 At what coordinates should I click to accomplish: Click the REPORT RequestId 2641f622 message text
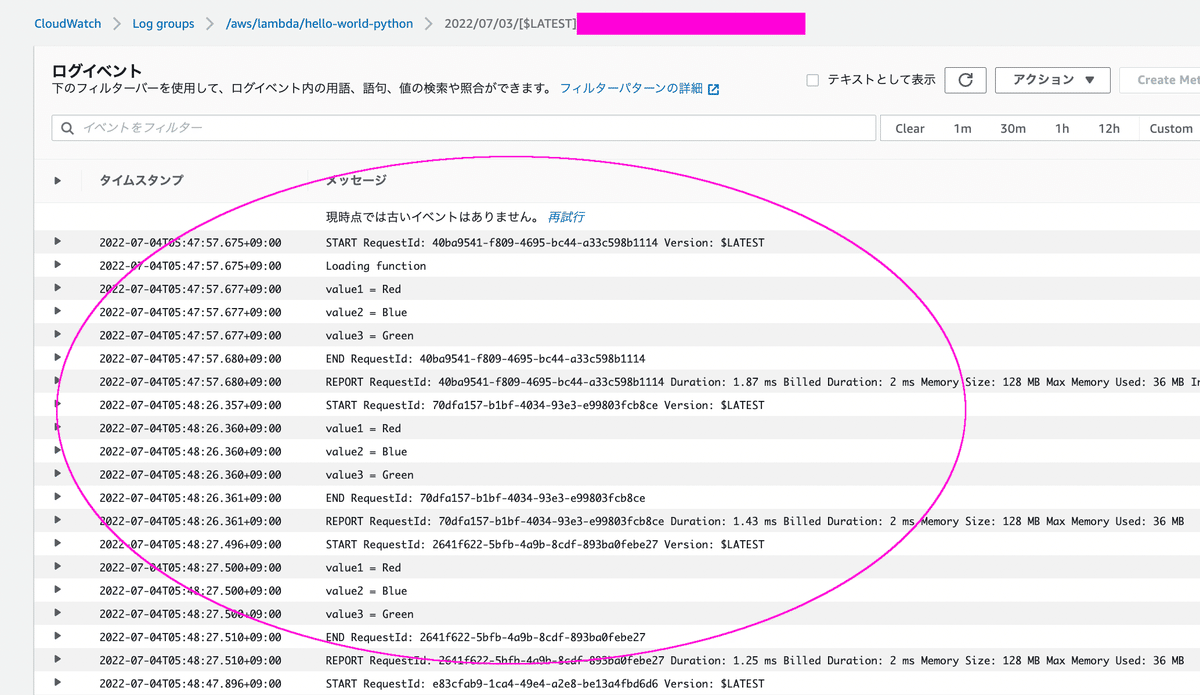point(755,660)
